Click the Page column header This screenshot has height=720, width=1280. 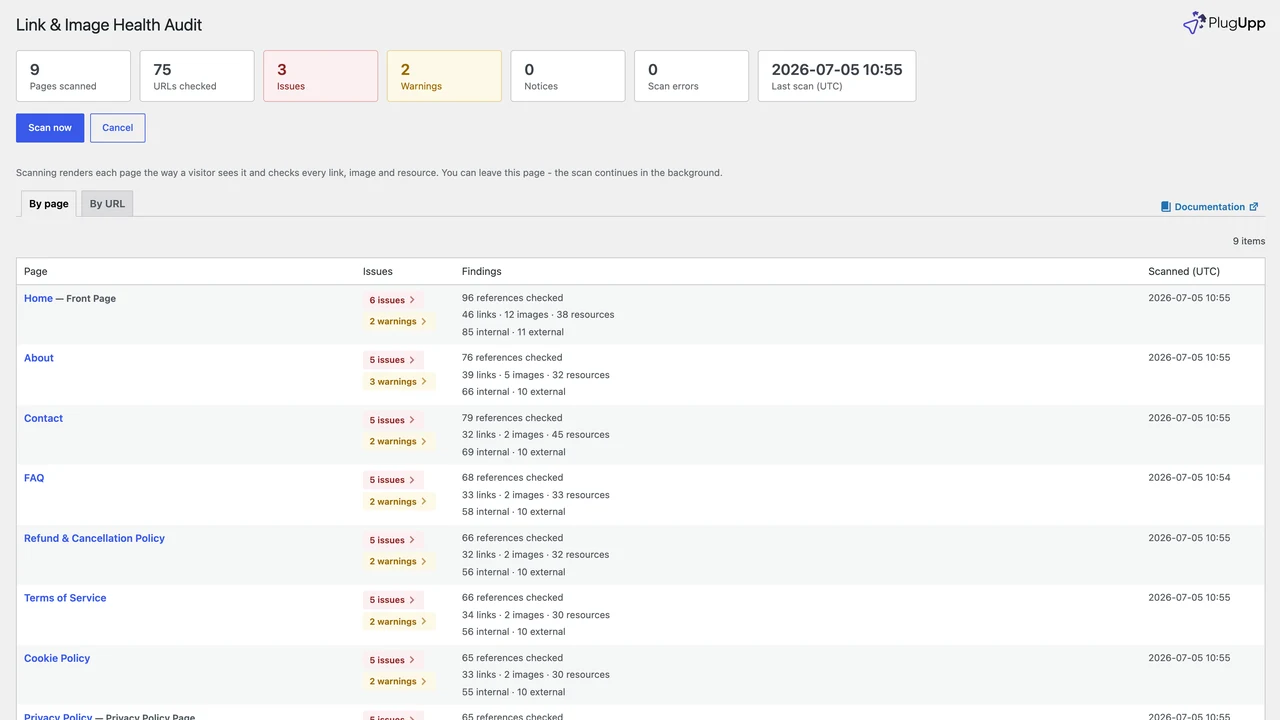click(36, 271)
